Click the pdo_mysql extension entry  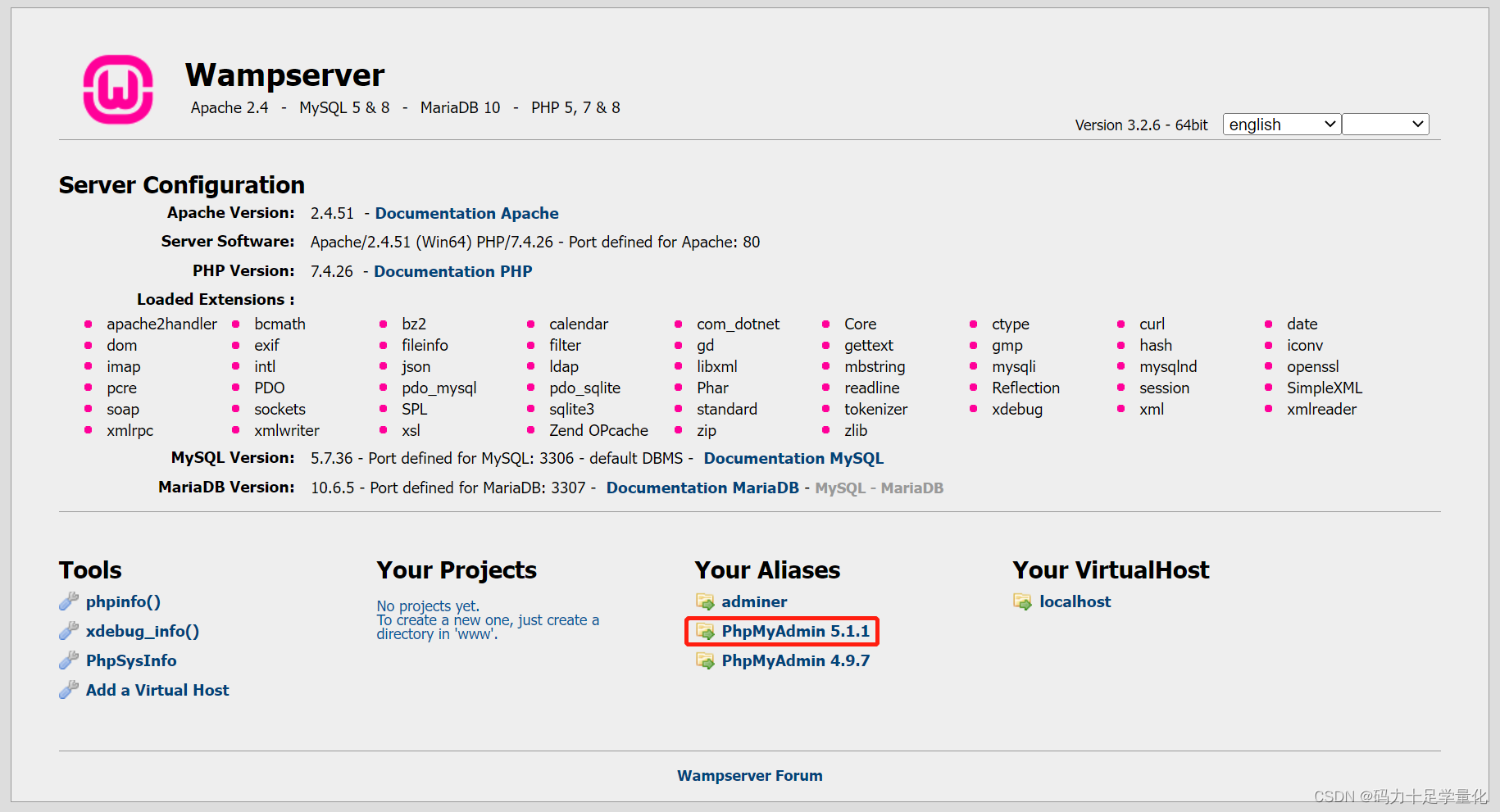point(439,388)
